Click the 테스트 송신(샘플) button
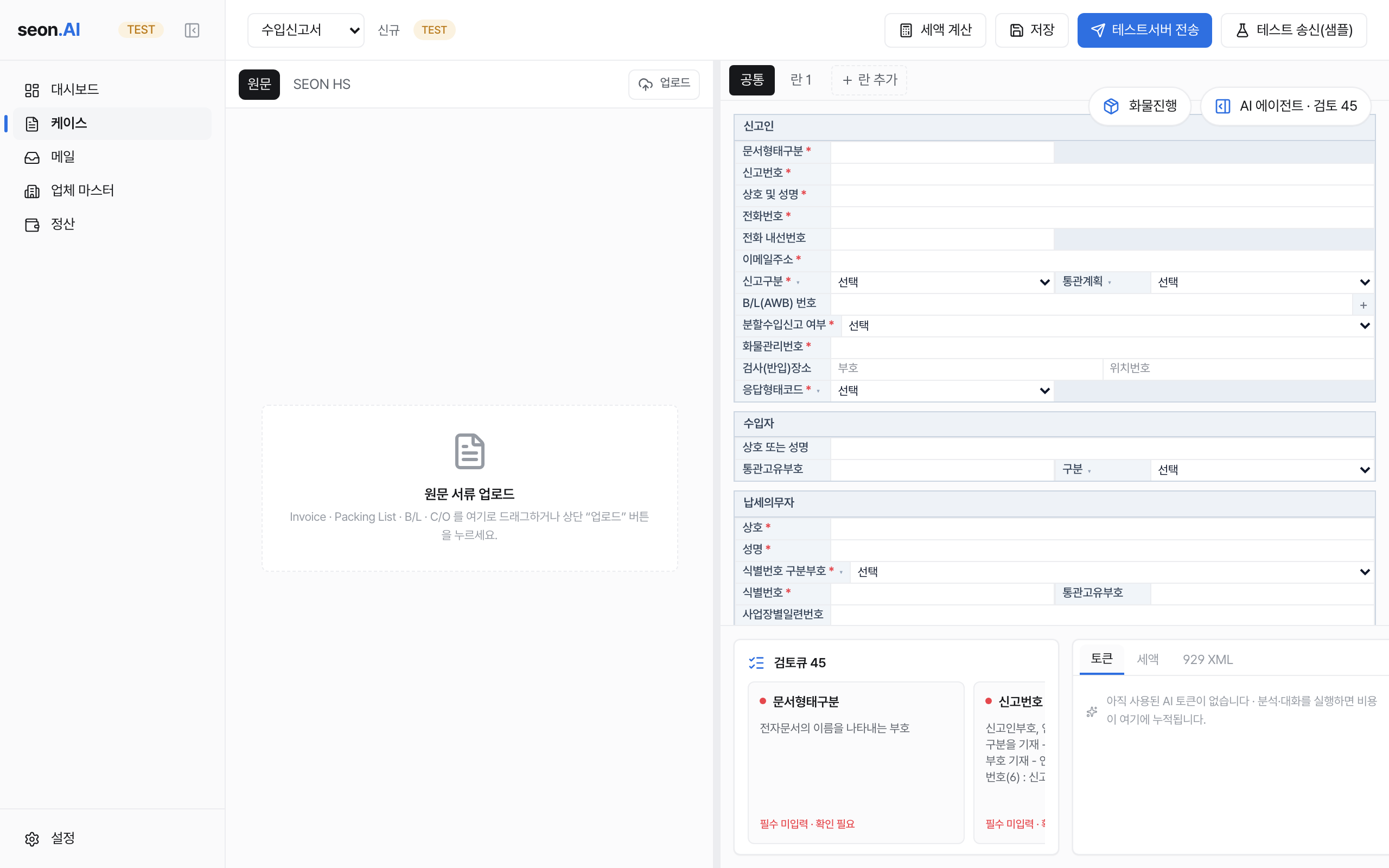Viewport: 1389px width, 868px height. [x=1294, y=30]
